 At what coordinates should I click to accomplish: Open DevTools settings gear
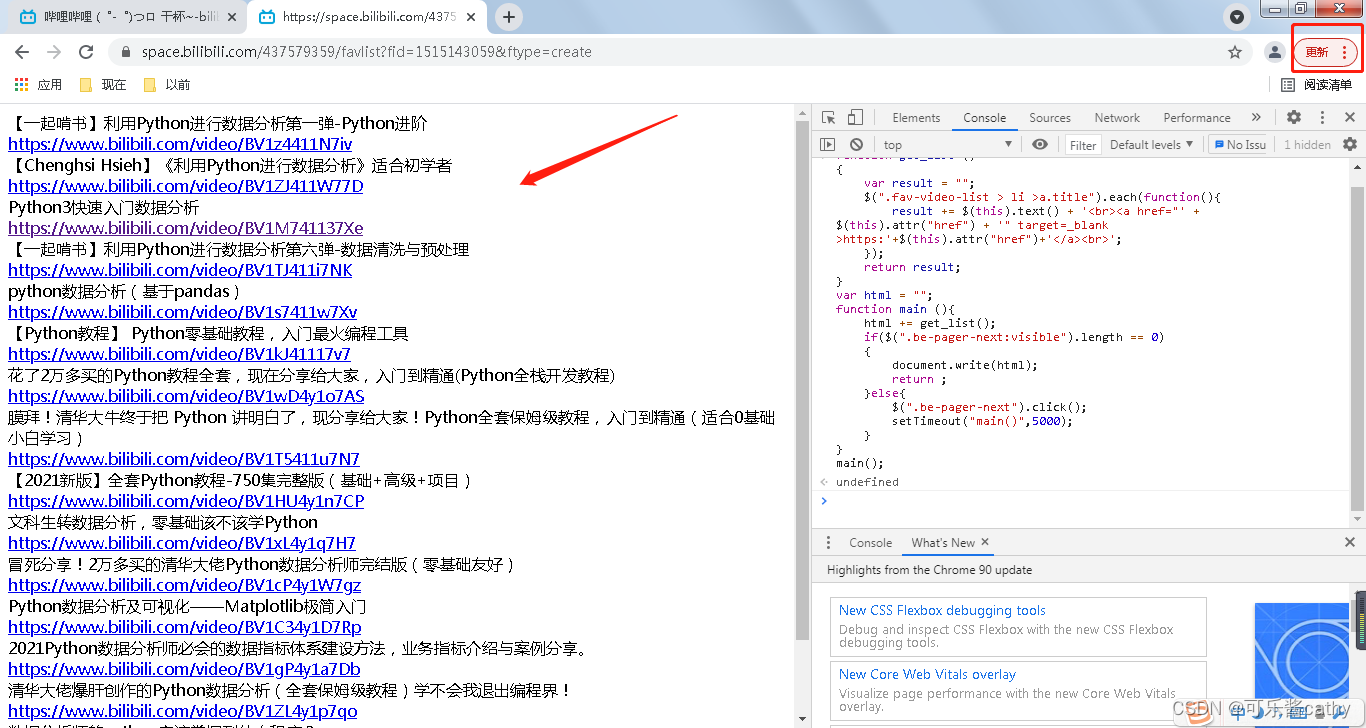pyautogui.click(x=1293, y=118)
